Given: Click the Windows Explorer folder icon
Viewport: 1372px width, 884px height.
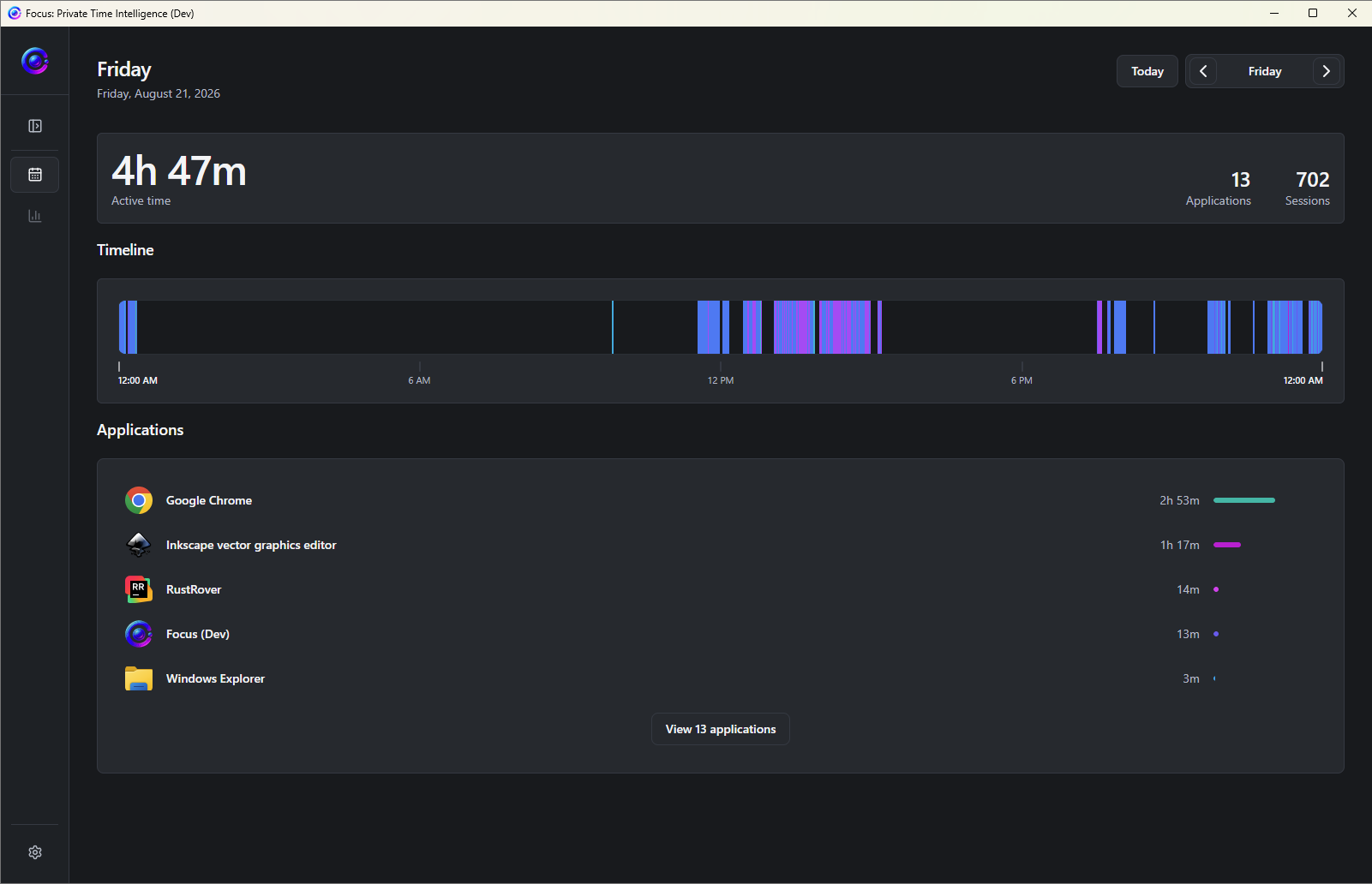Looking at the screenshot, I should (x=139, y=678).
